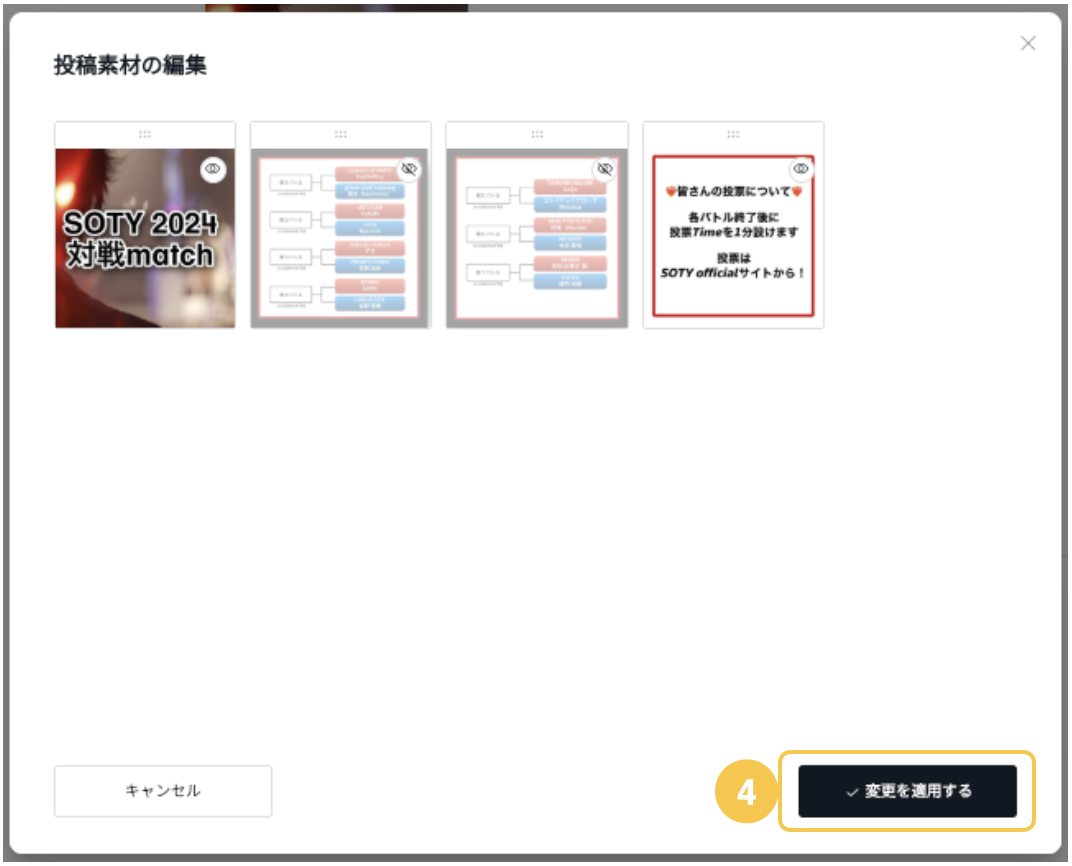
Task: Click the キャンセル button
Action: click(x=163, y=791)
